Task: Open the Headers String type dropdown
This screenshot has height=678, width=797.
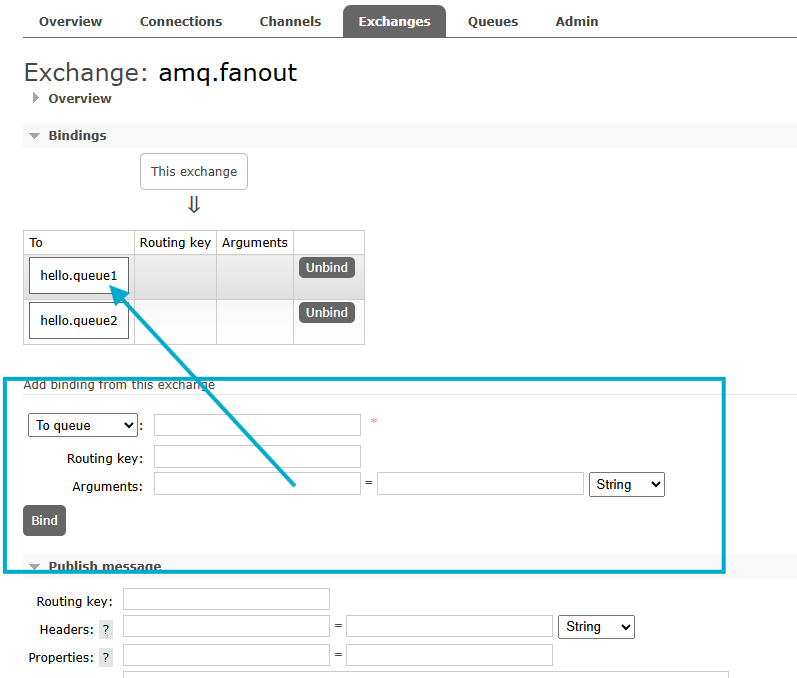Action: tap(596, 627)
